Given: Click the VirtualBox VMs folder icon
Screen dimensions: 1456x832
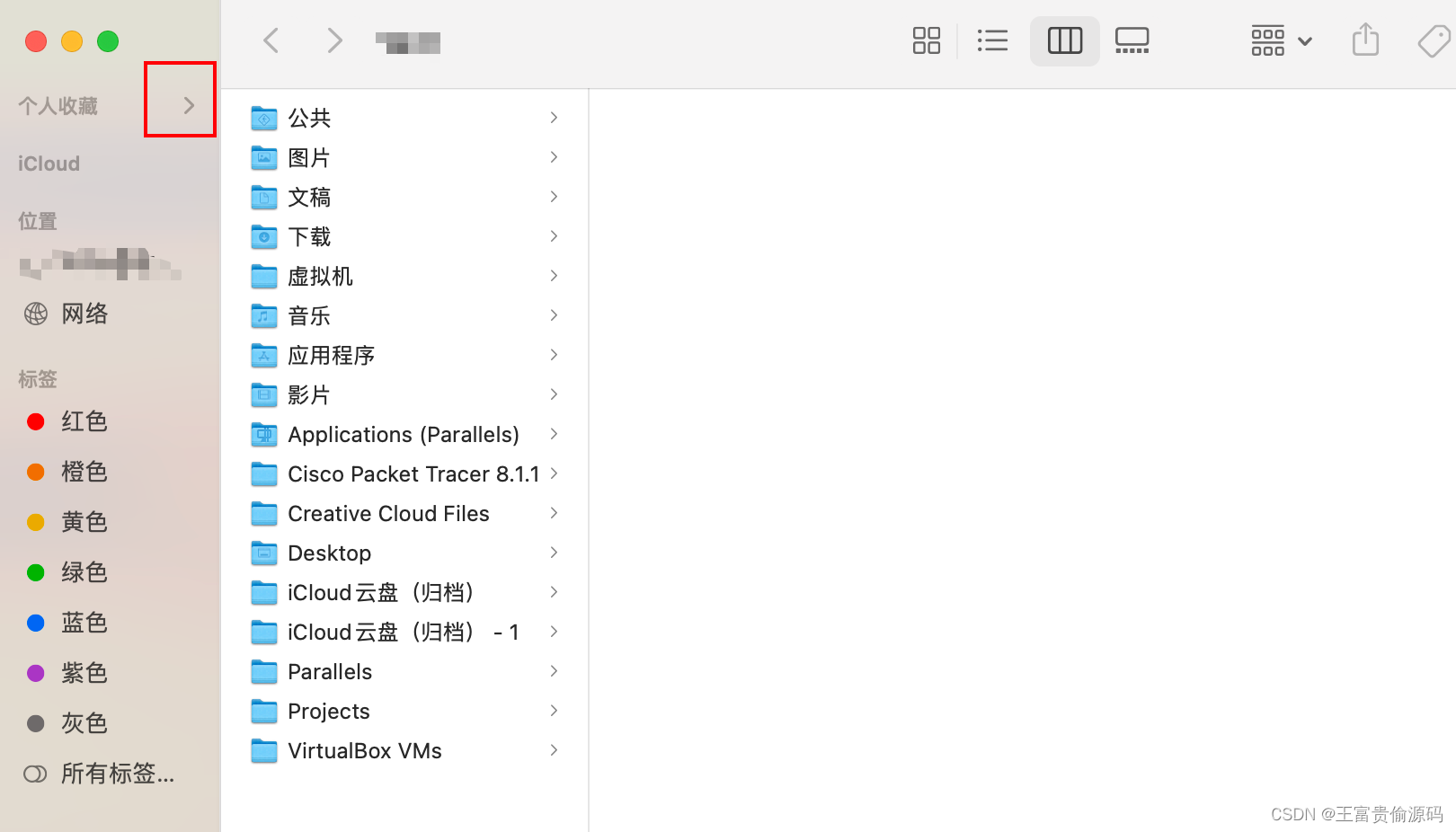Looking at the screenshot, I should pos(264,750).
